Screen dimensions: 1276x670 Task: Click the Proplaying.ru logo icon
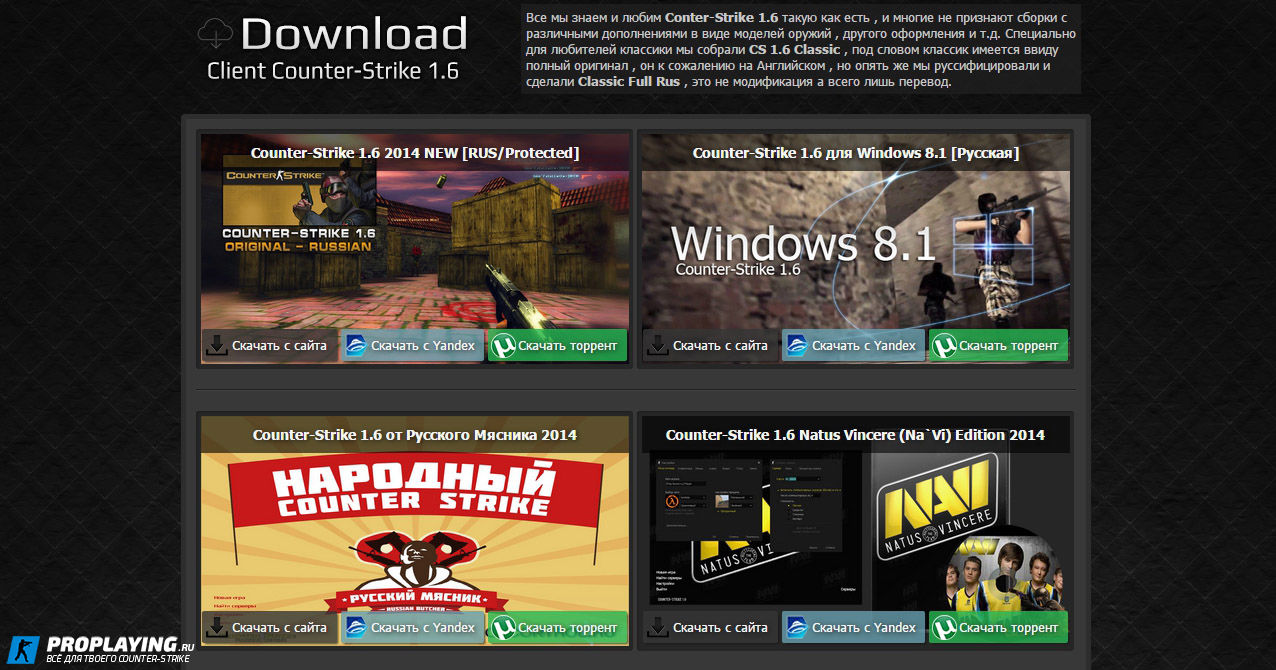(22, 648)
